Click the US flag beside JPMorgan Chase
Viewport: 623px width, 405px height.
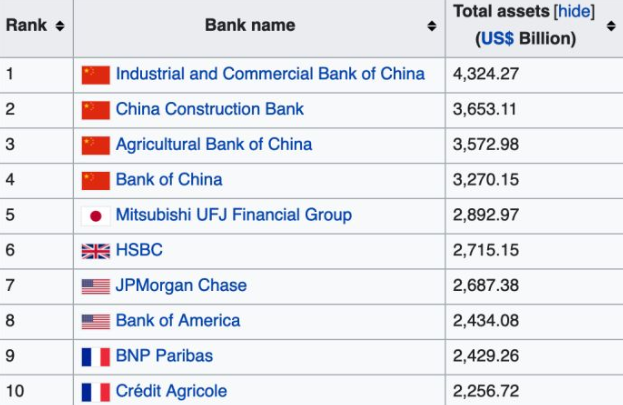(95, 287)
